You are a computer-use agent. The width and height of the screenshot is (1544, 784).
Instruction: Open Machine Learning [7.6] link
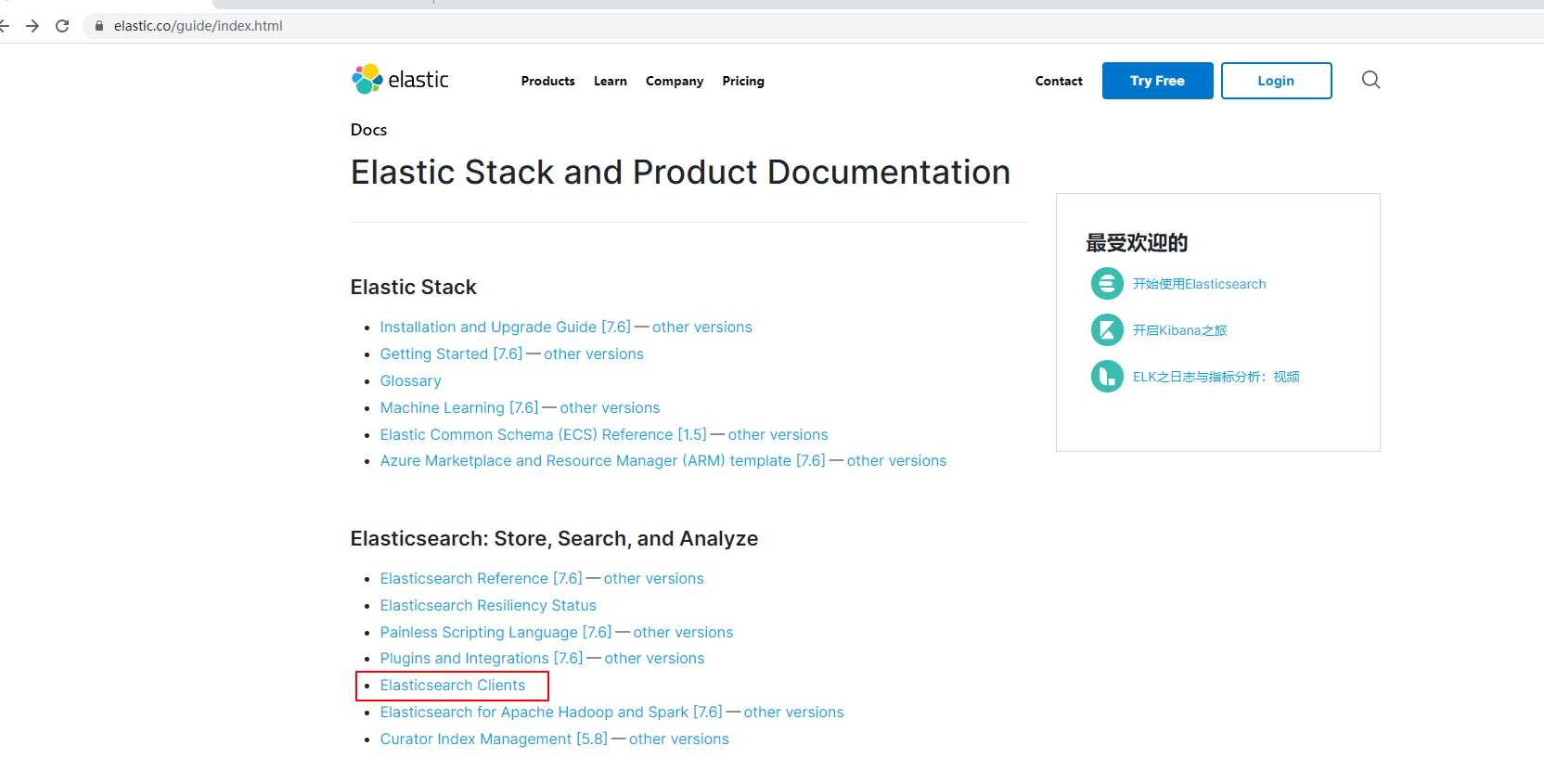point(459,407)
